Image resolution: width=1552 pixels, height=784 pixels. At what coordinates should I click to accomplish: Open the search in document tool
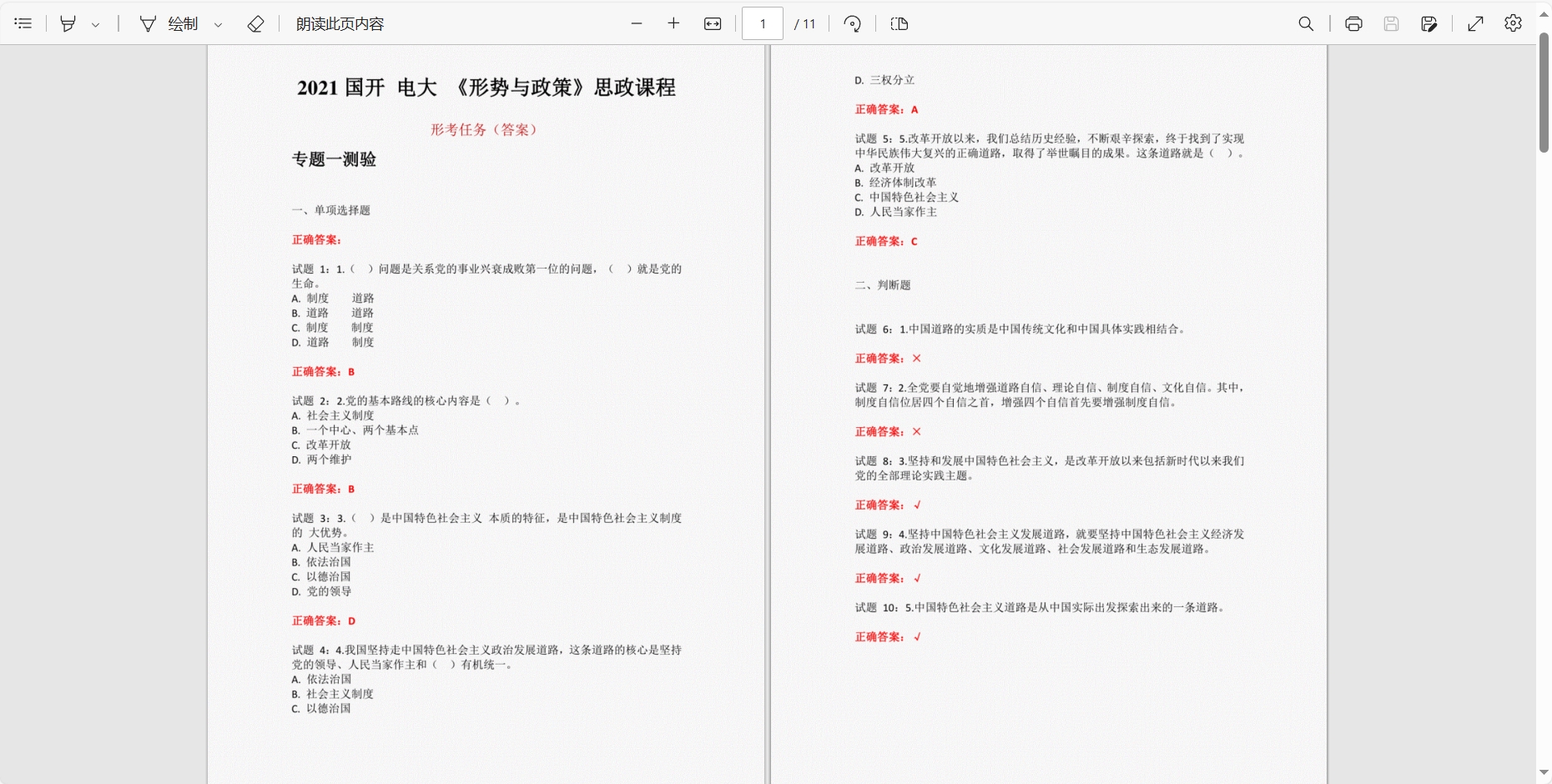click(1307, 23)
